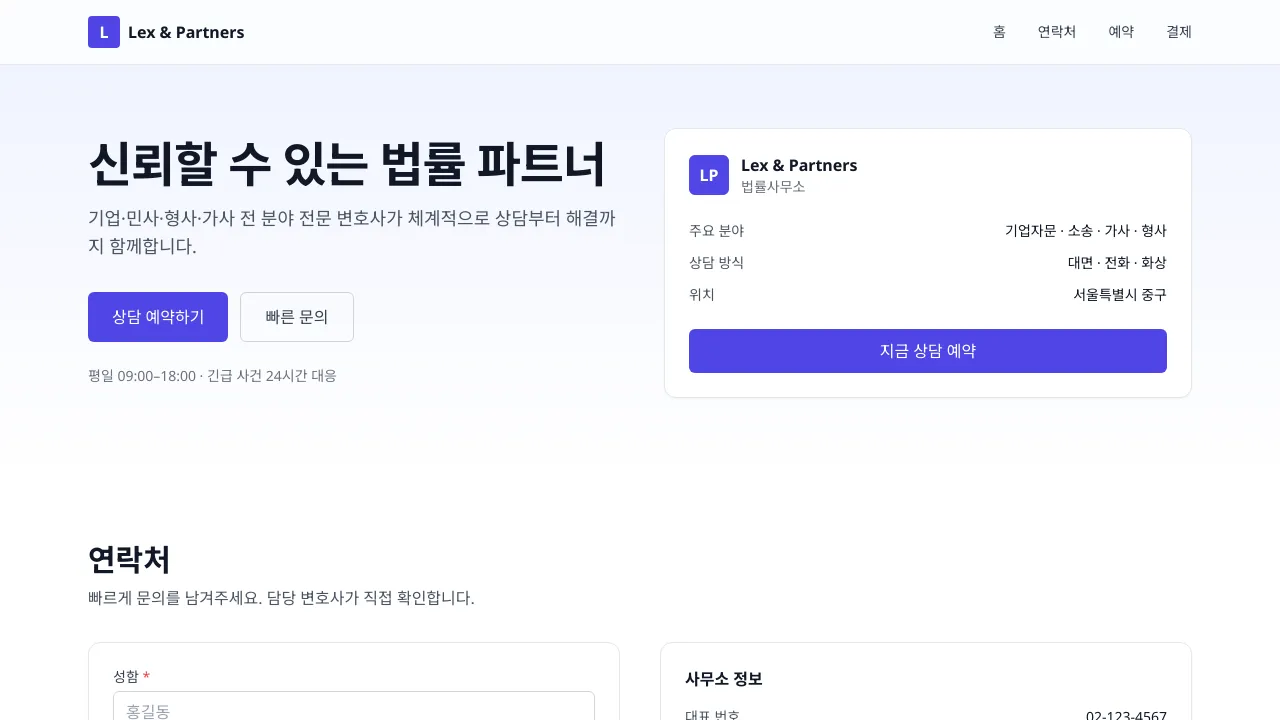The height and width of the screenshot is (720, 1280).
Task: Click the 빠른 문의 outlined button
Action: pyautogui.click(x=297, y=317)
